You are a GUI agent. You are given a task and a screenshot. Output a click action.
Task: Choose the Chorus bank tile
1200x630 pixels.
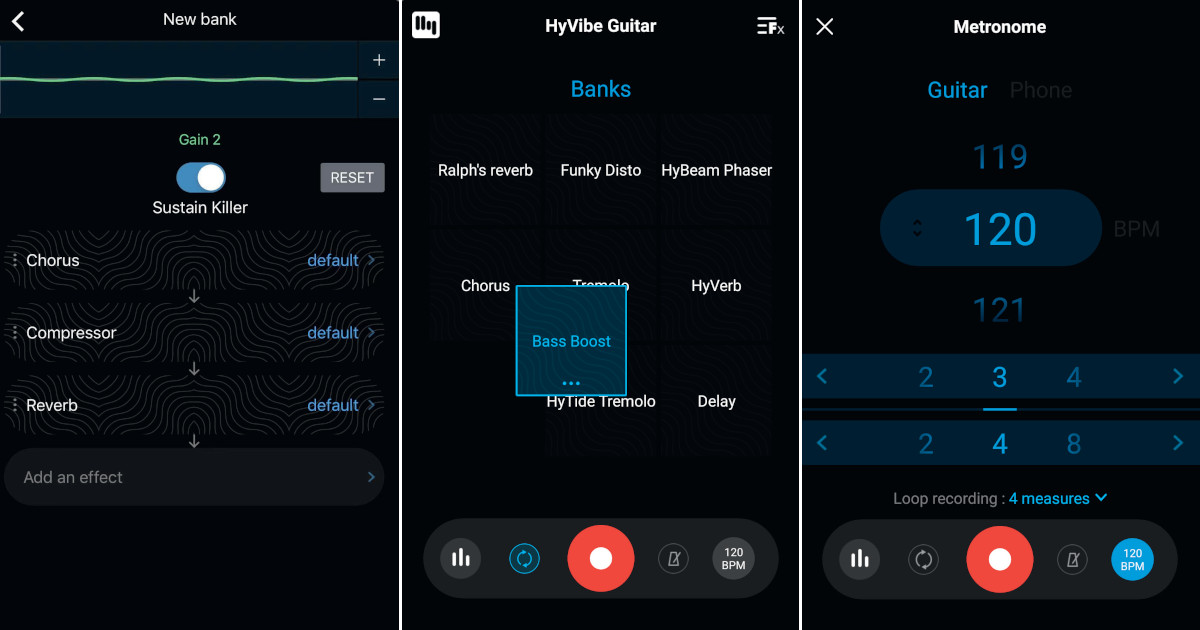pos(485,286)
